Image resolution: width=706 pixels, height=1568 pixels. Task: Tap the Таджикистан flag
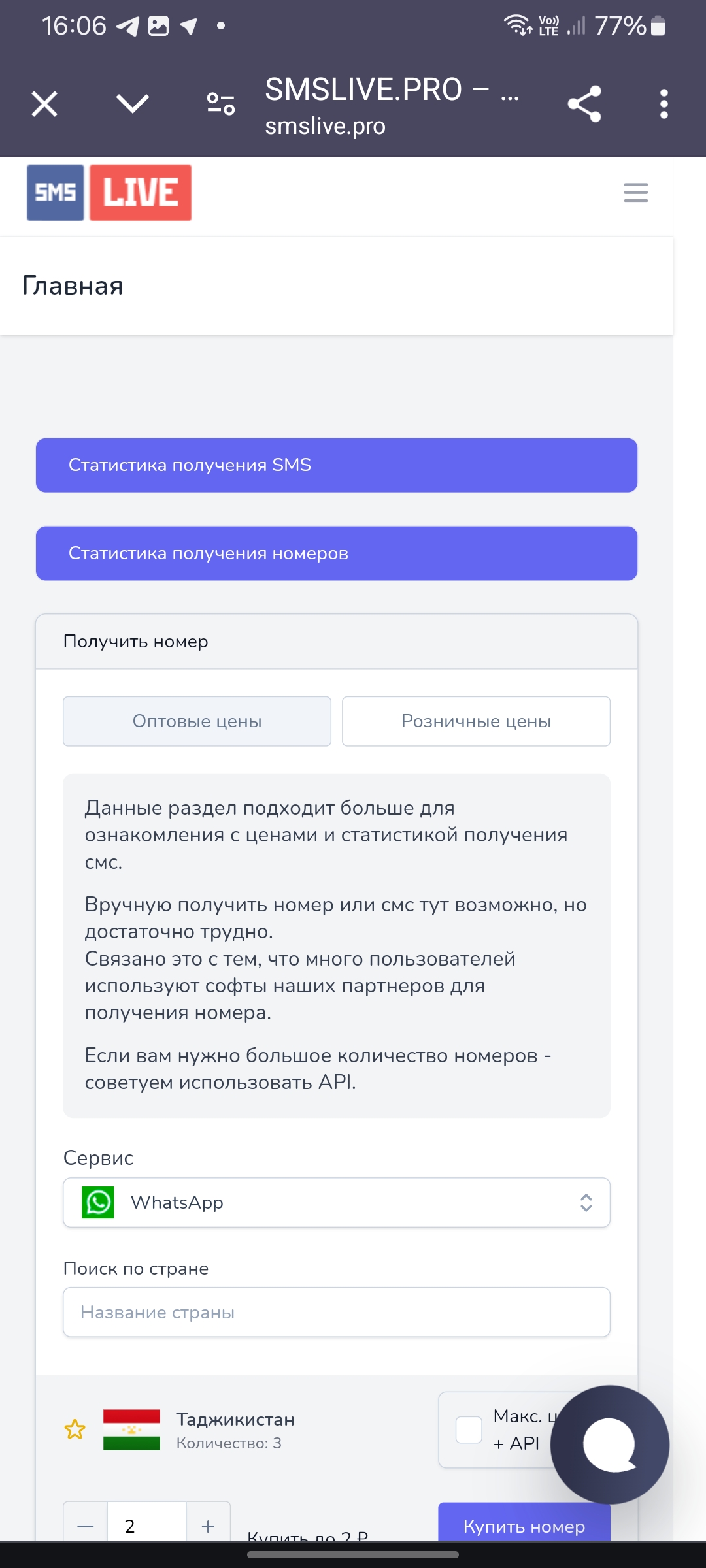(x=131, y=1429)
